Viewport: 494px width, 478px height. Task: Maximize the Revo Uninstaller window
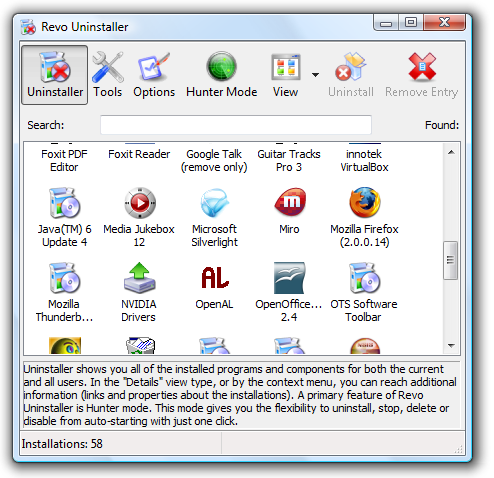tap(411, 23)
